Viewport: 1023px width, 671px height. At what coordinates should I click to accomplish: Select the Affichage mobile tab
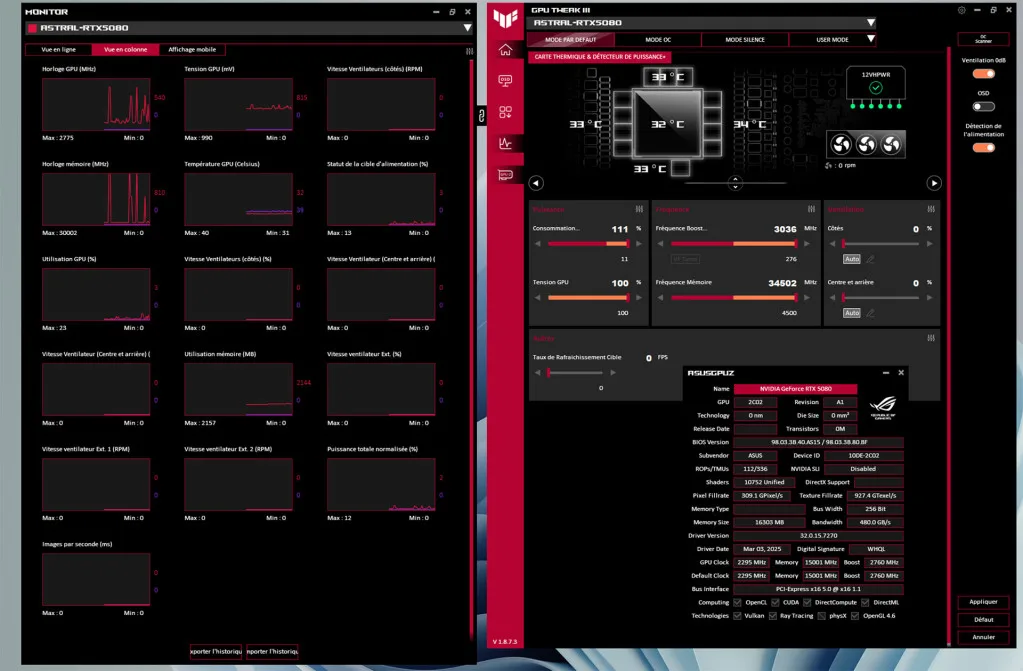[192, 48]
